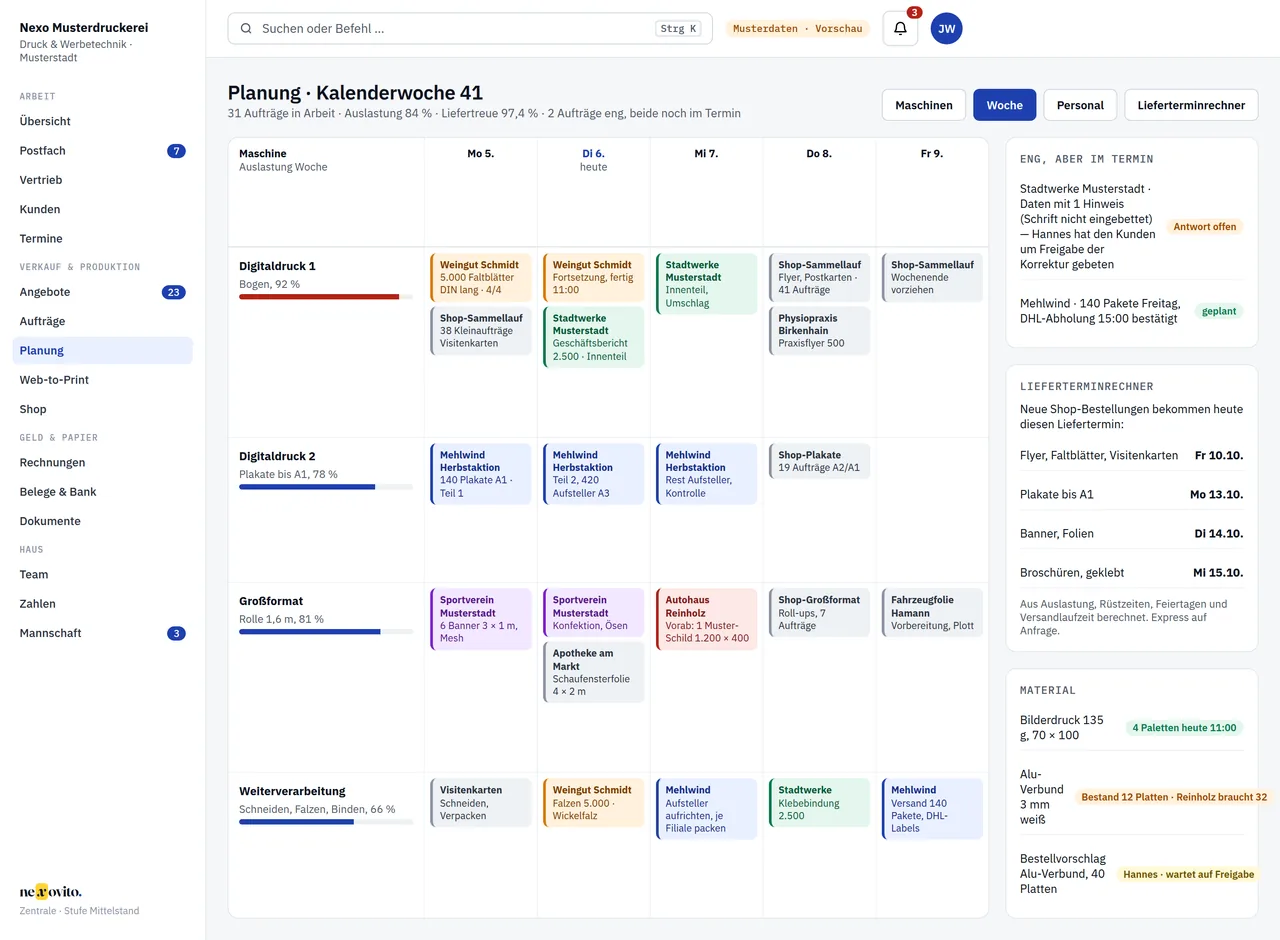Click the '4 Paletten heute 11:00' pill

coord(1184,728)
